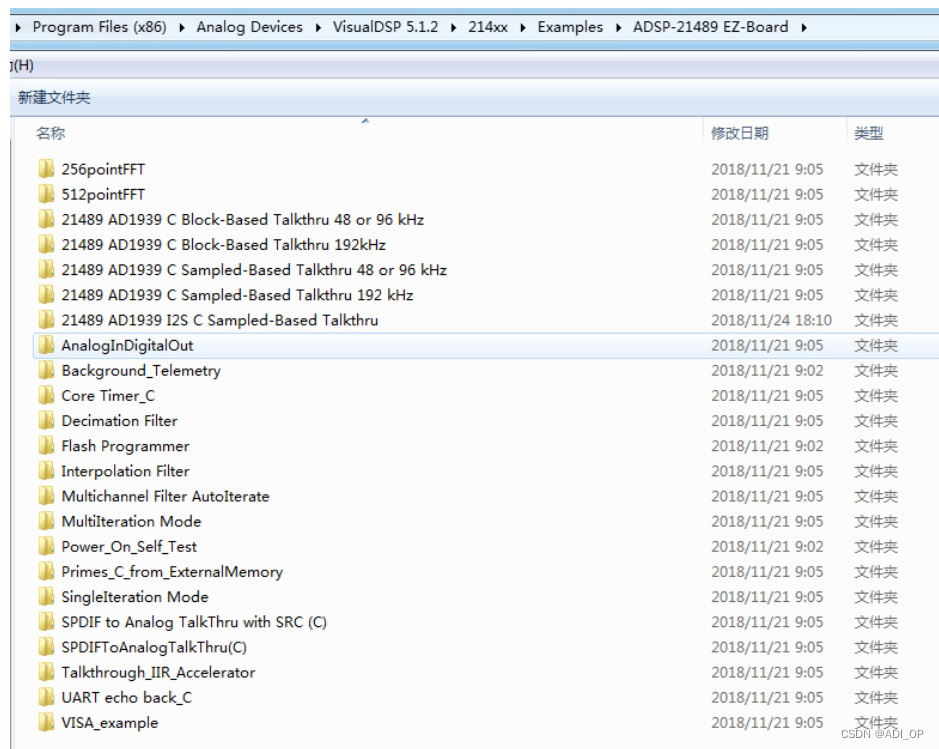Click folder icon for Block-Based Talkthru 192kHz
Screen dimensions: 939x749
46,244
